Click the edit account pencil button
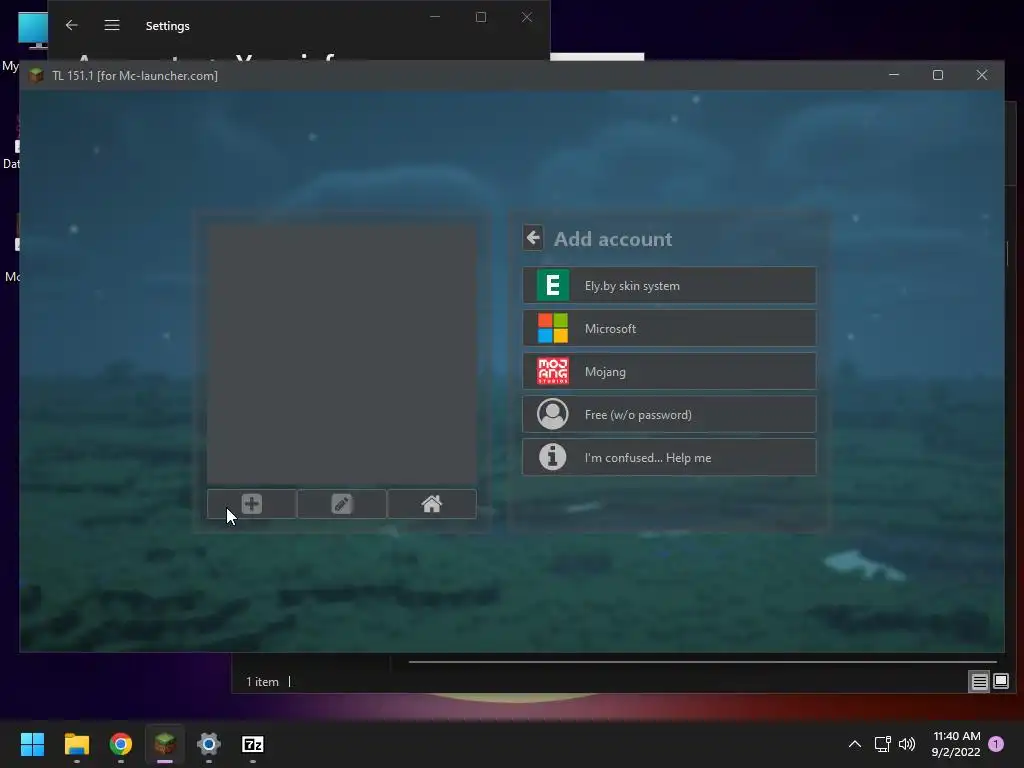Viewport: 1024px width, 768px height. point(342,504)
